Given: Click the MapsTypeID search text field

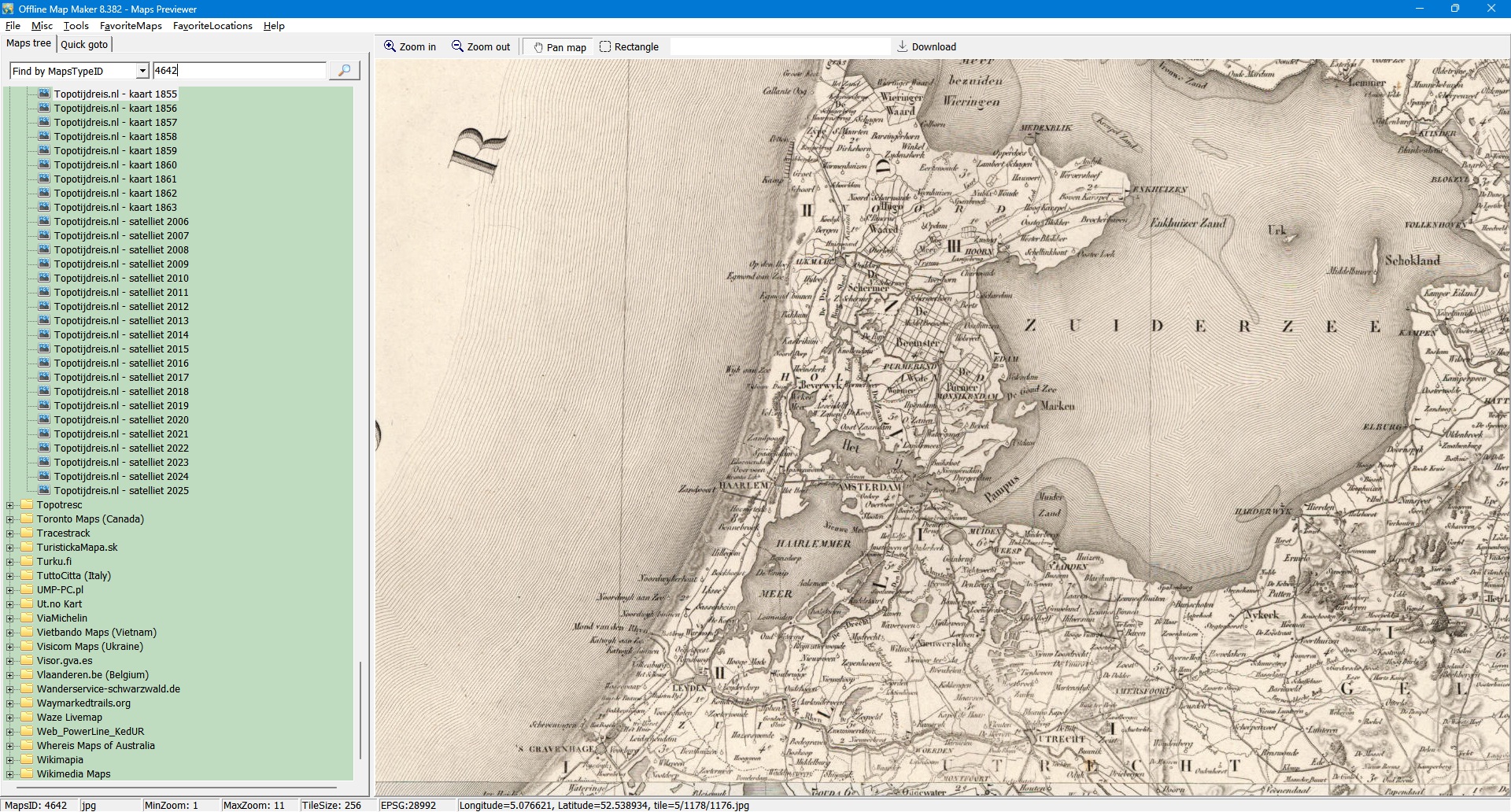Looking at the screenshot, I should click(x=239, y=71).
